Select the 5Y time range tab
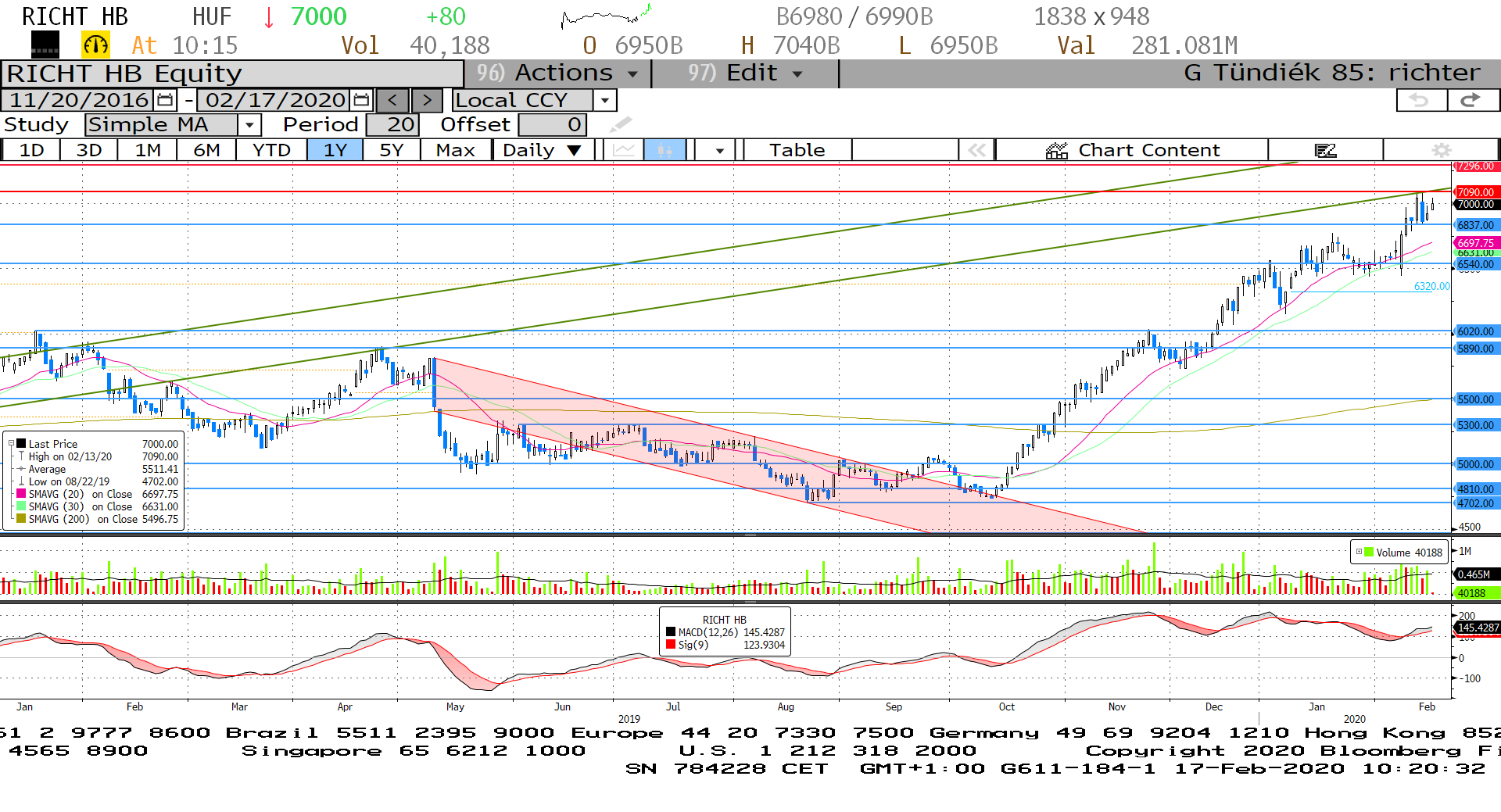1501x812 pixels. [x=392, y=150]
